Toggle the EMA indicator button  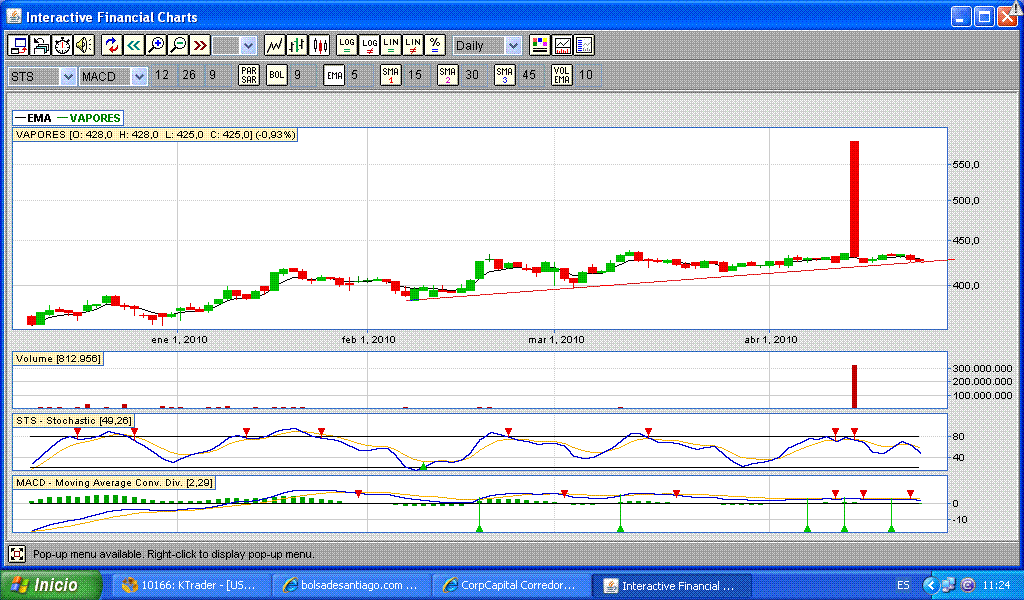pos(334,75)
